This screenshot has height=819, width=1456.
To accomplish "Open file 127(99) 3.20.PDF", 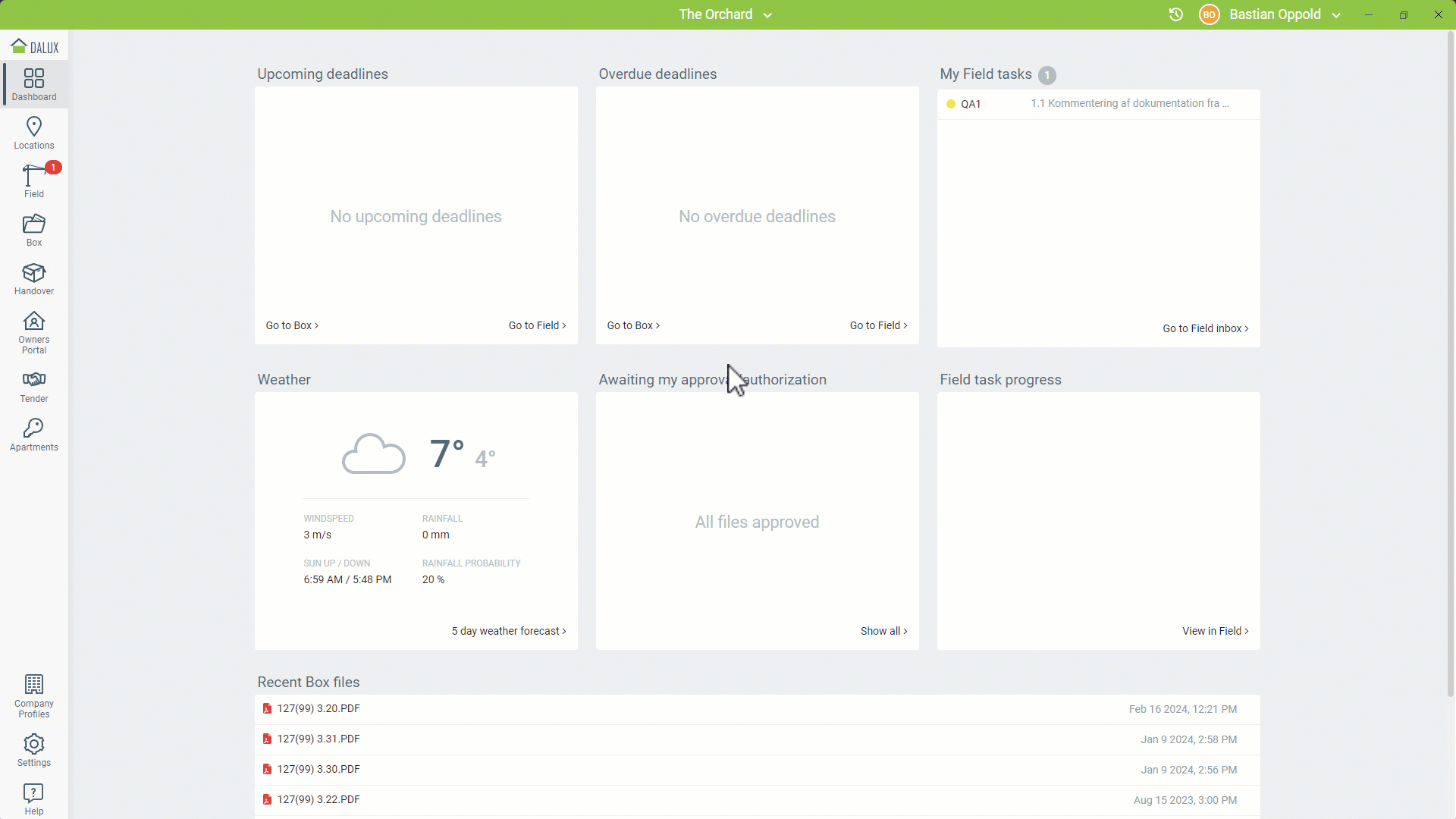I will pos(318,708).
